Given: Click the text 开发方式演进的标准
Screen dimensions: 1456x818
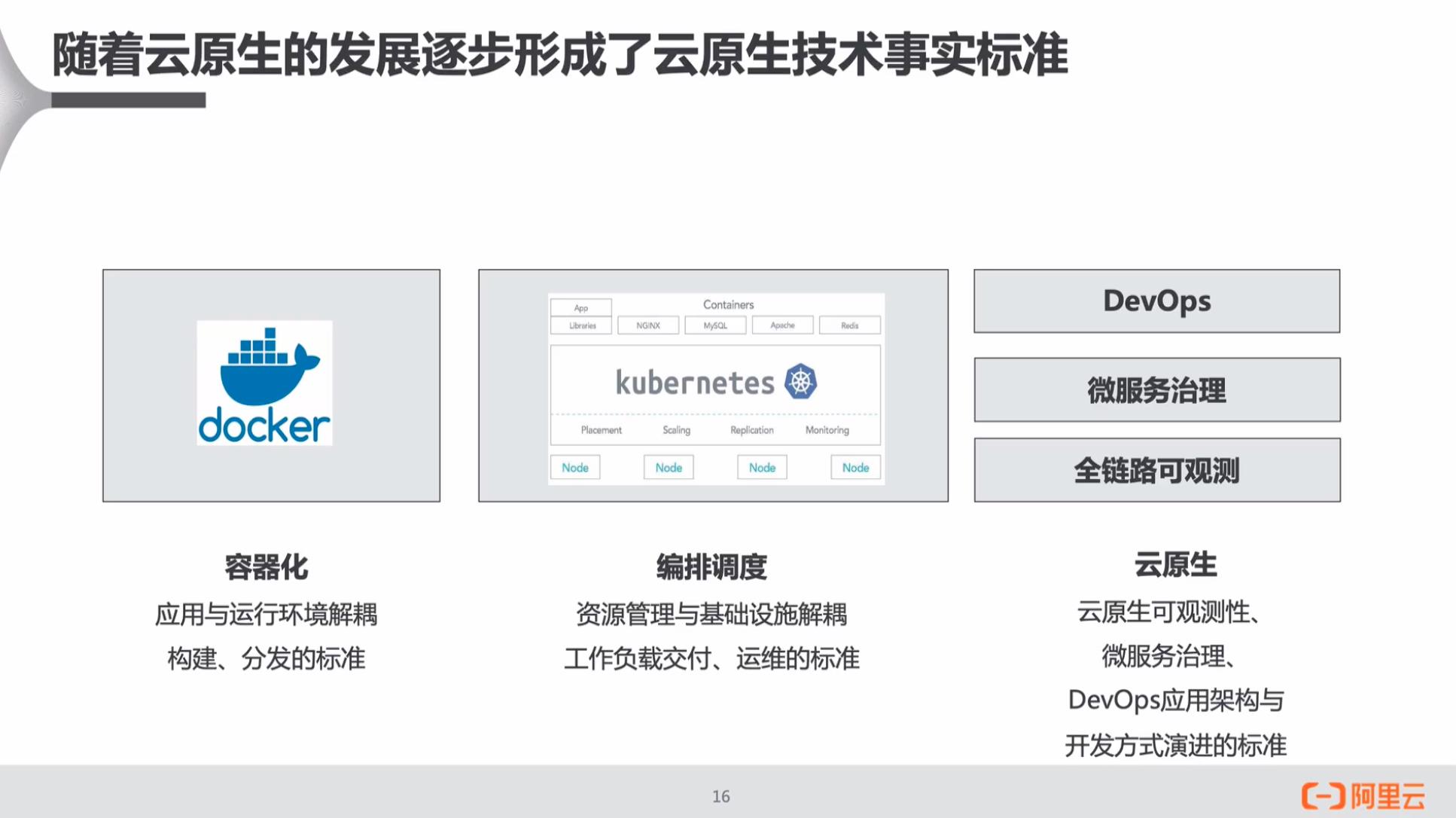Looking at the screenshot, I should click(1176, 746).
